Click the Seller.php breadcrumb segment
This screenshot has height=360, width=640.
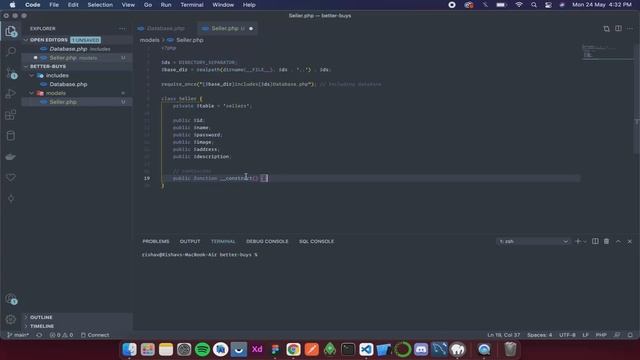coord(190,40)
